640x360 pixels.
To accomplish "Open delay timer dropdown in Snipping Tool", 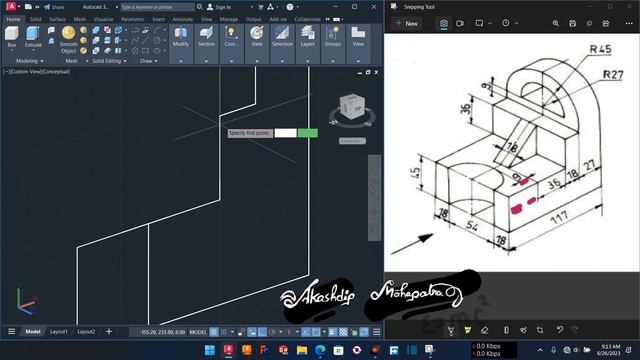I will 516,23.
